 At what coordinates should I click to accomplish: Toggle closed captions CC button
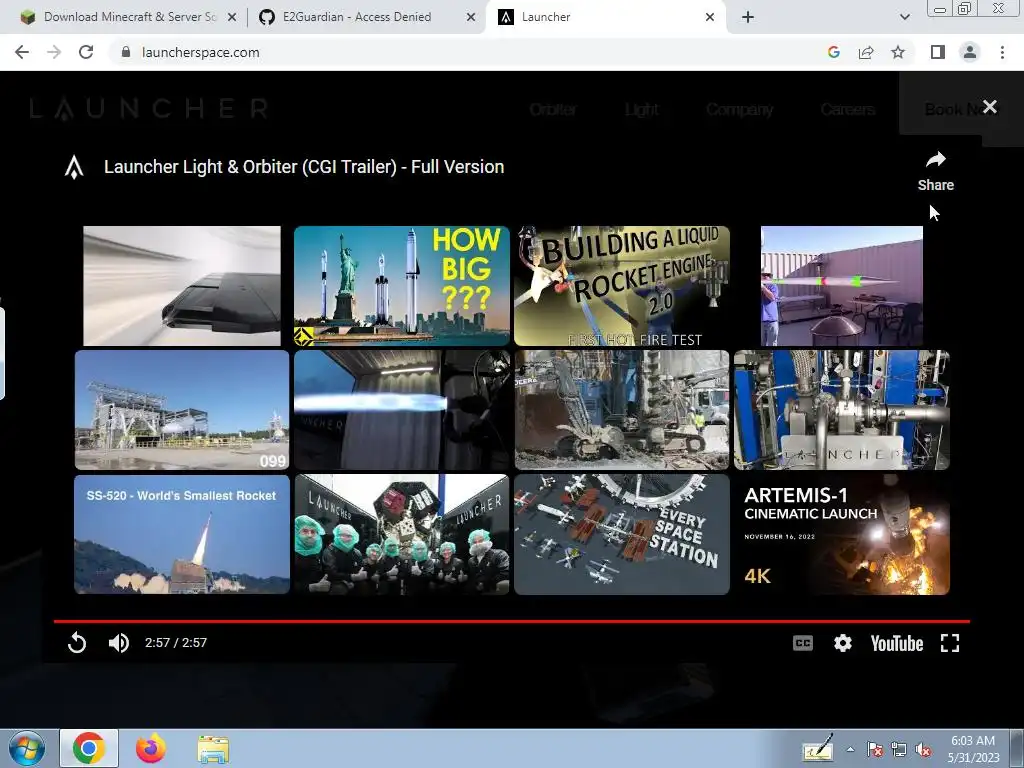coord(803,643)
